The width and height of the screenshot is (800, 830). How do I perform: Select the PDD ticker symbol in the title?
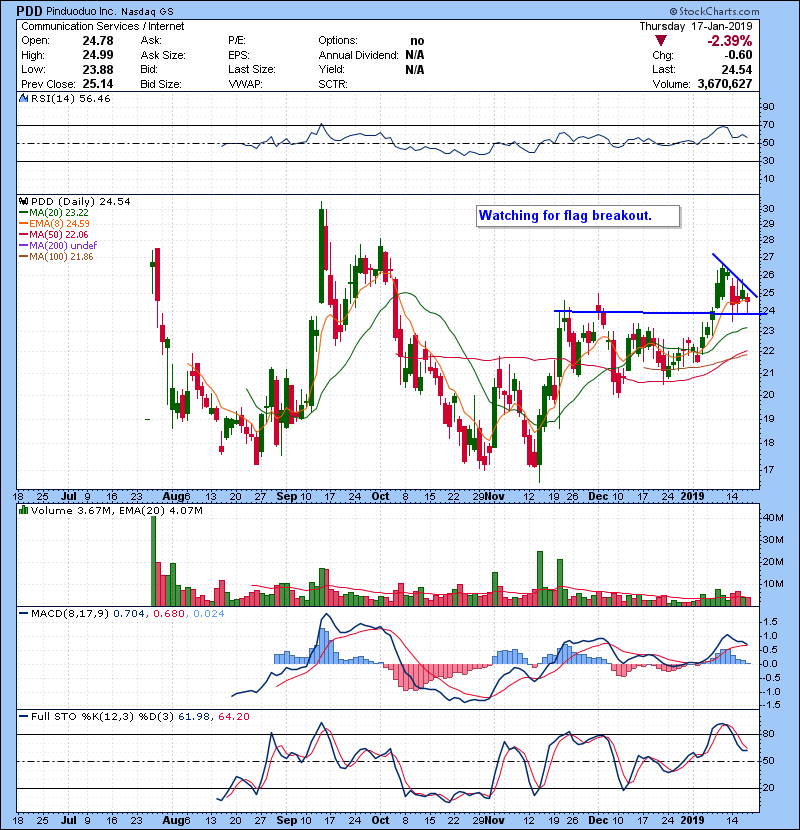coord(29,11)
